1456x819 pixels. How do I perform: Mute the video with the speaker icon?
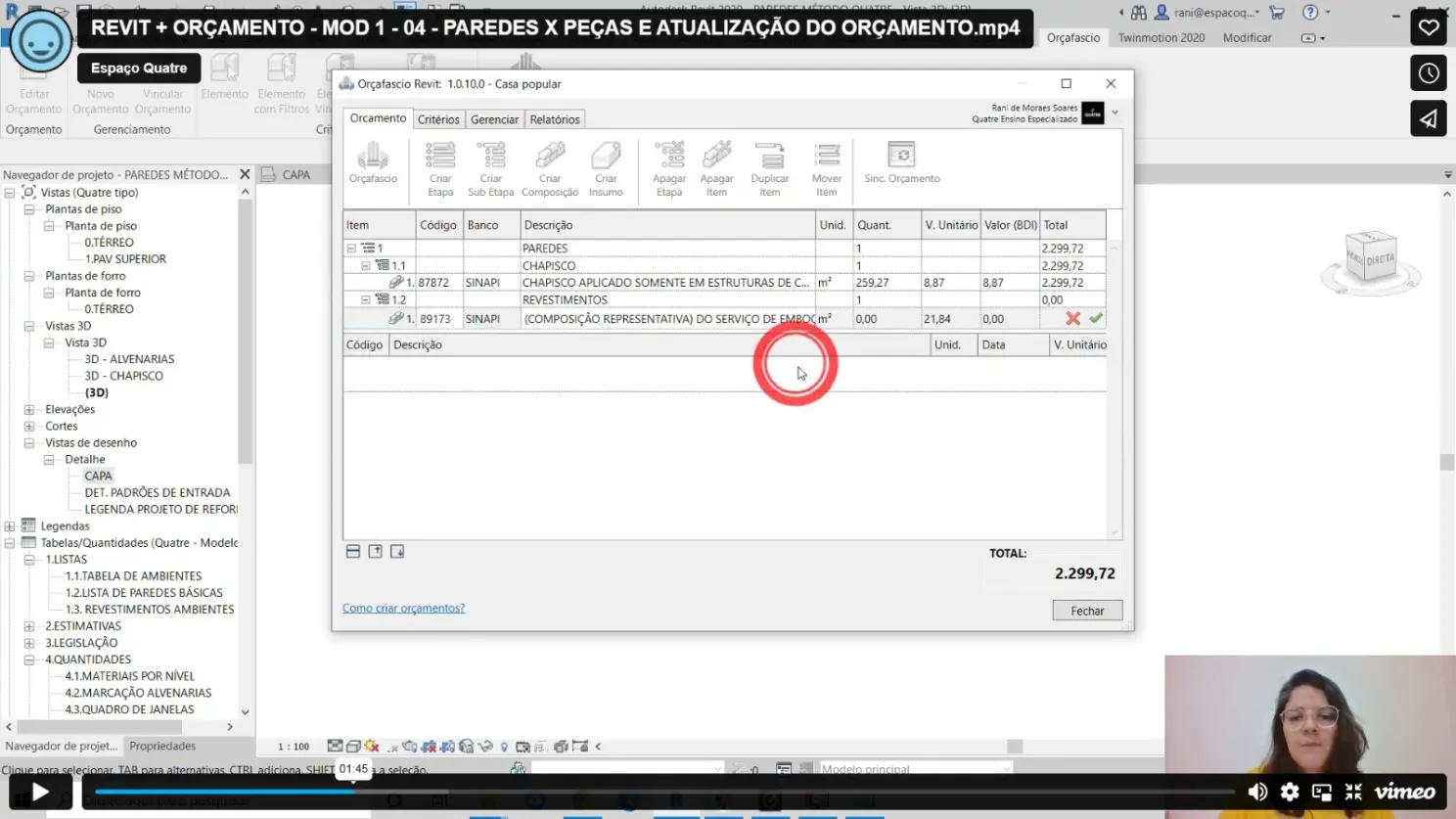click(1257, 792)
